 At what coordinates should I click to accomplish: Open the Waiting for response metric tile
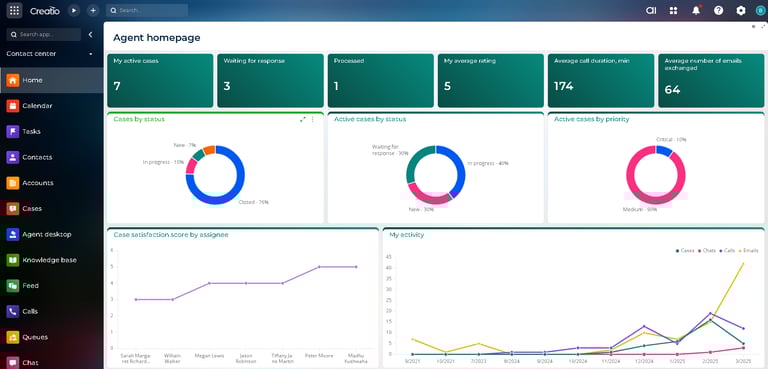pos(270,80)
